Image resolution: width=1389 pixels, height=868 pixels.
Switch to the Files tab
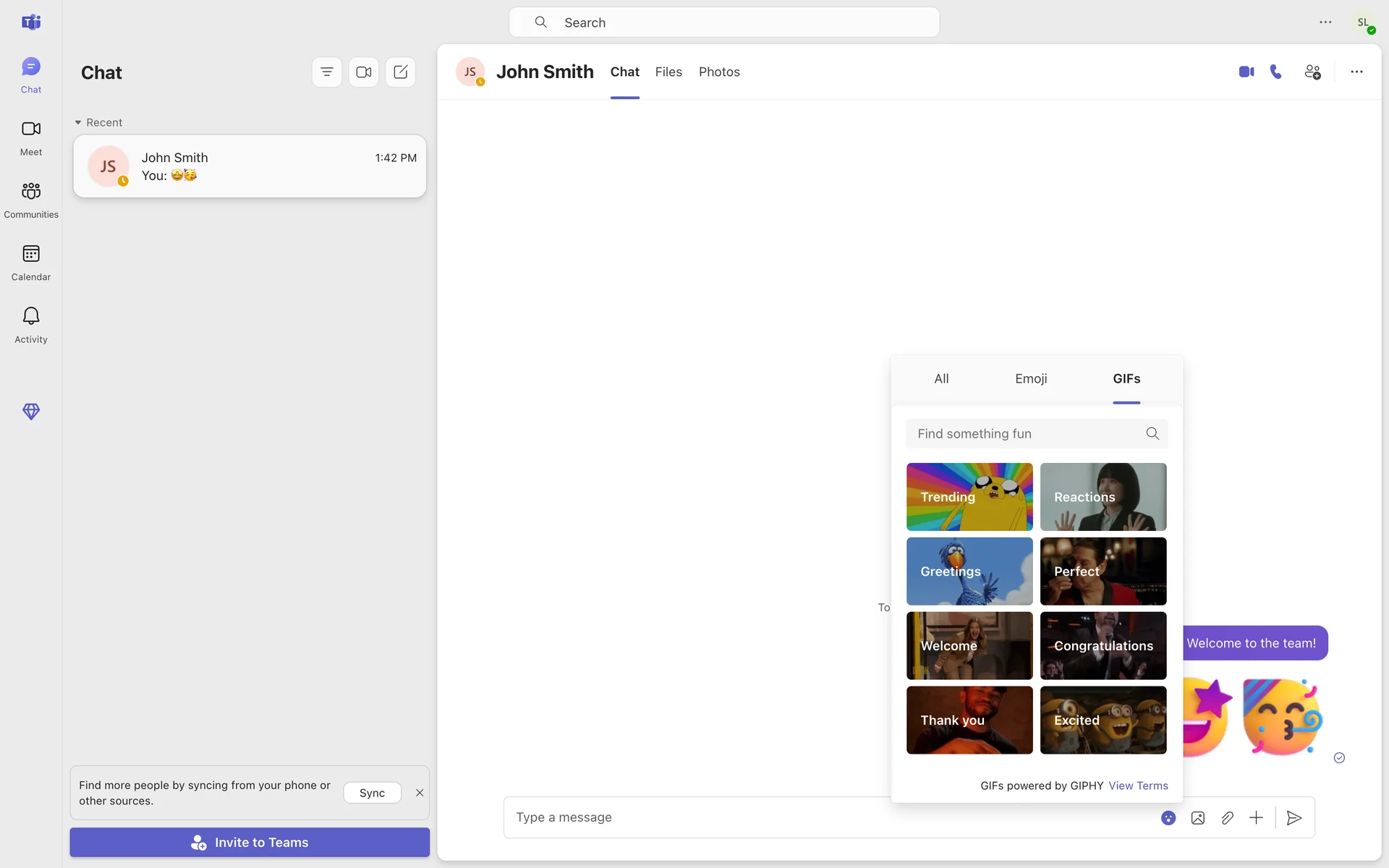click(x=668, y=72)
